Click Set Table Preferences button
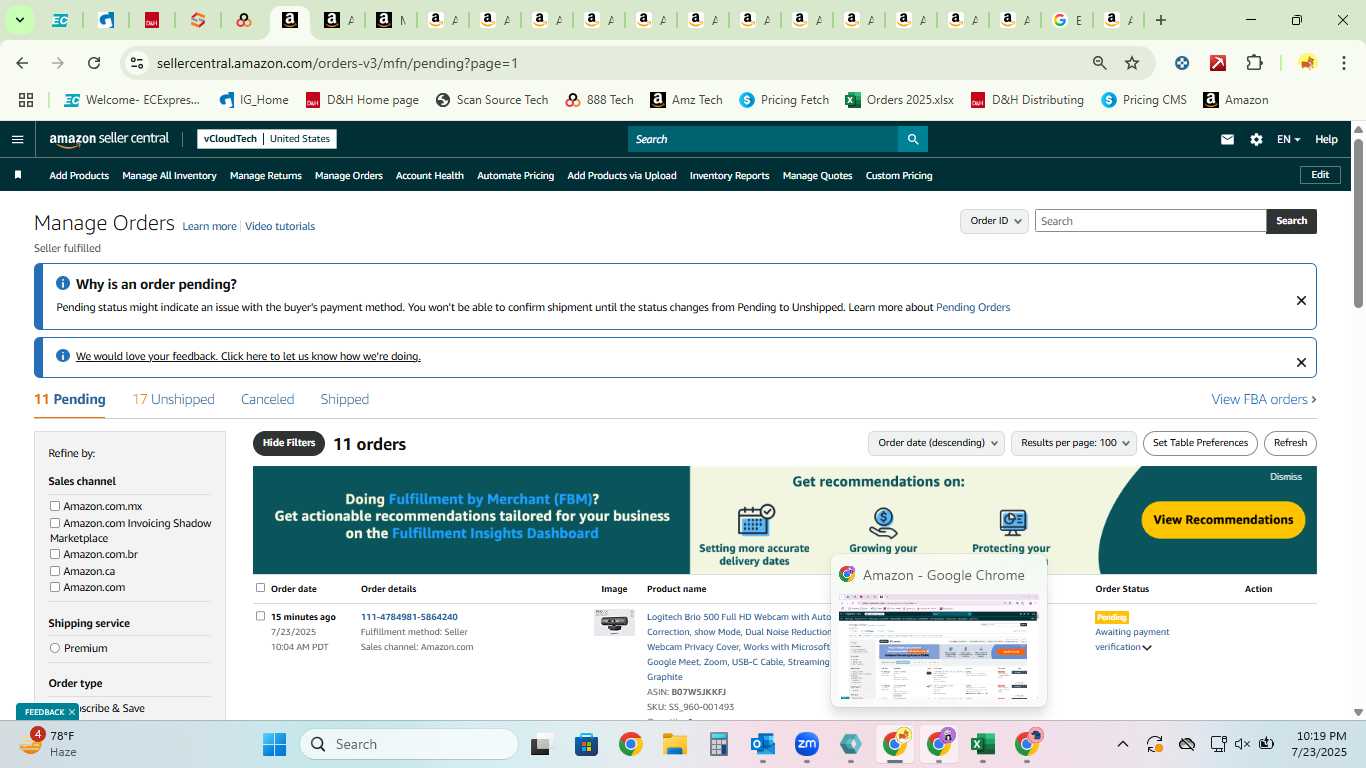This screenshot has width=1366, height=768. [1200, 443]
